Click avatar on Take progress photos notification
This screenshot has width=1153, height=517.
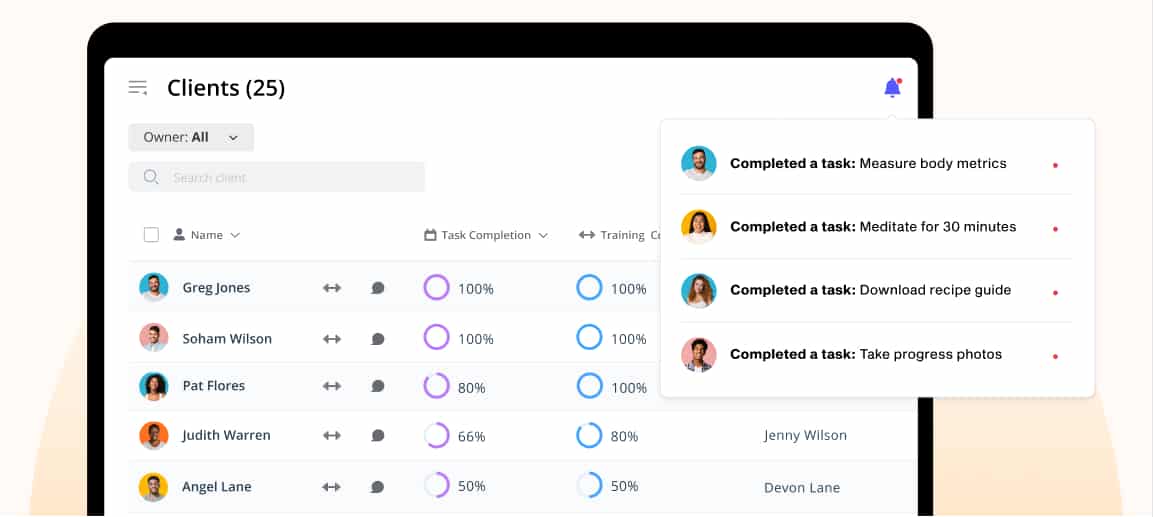[699, 354]
